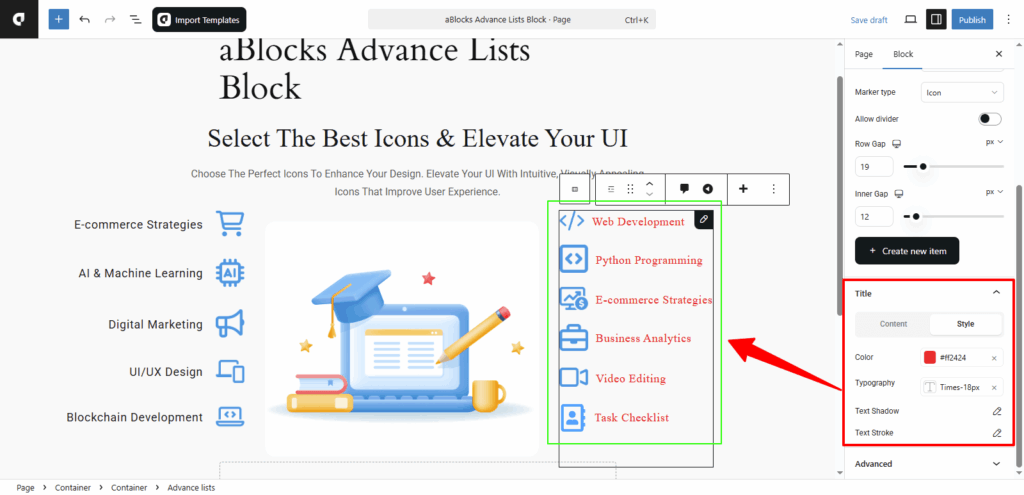This screenshot has width=1024, height=495.
Task: Change the Row Gap unit px dropdown
Action: pyautogui.click(x=994, y=142)
